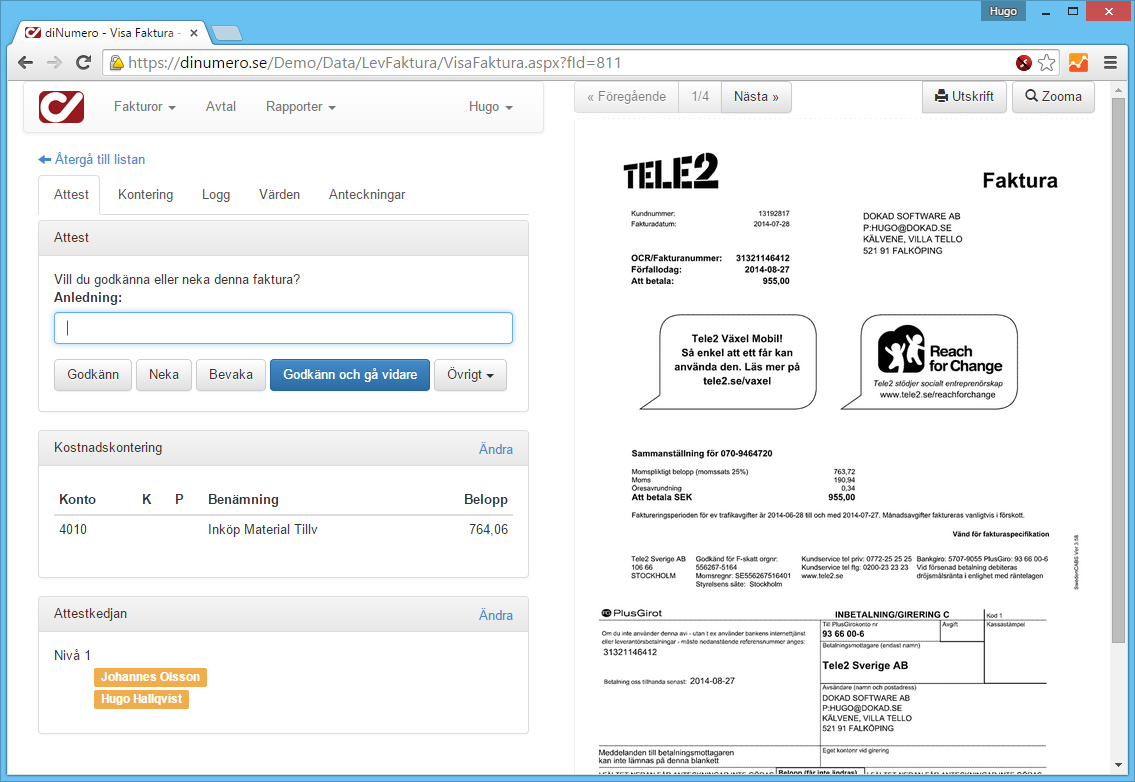Click the Bevaka button
Image resolution: width=1135 pixels, height=782 pixels.
tap(231, 374)
